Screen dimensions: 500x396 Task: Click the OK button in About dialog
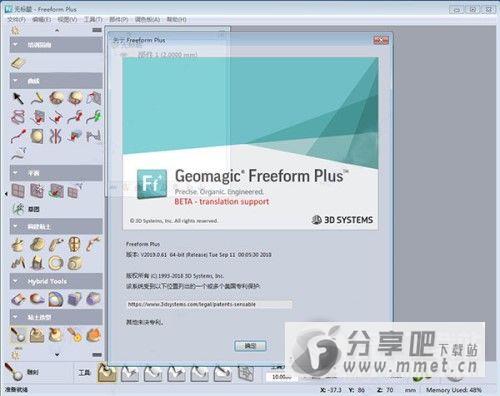click(250, 346)
